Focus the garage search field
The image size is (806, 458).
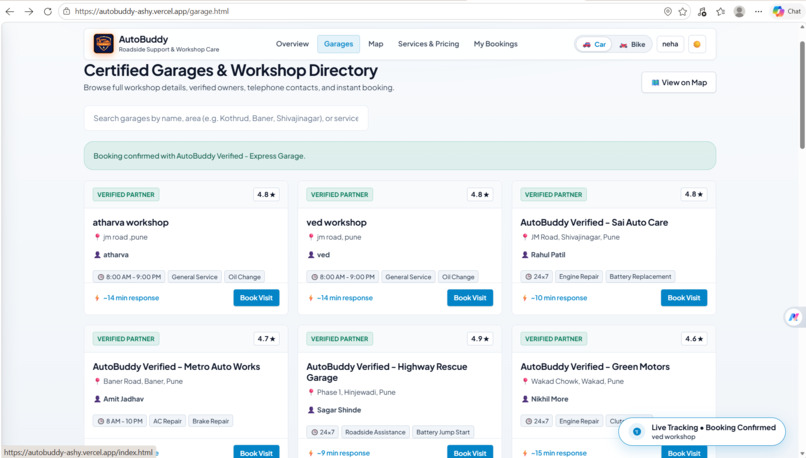226,118
